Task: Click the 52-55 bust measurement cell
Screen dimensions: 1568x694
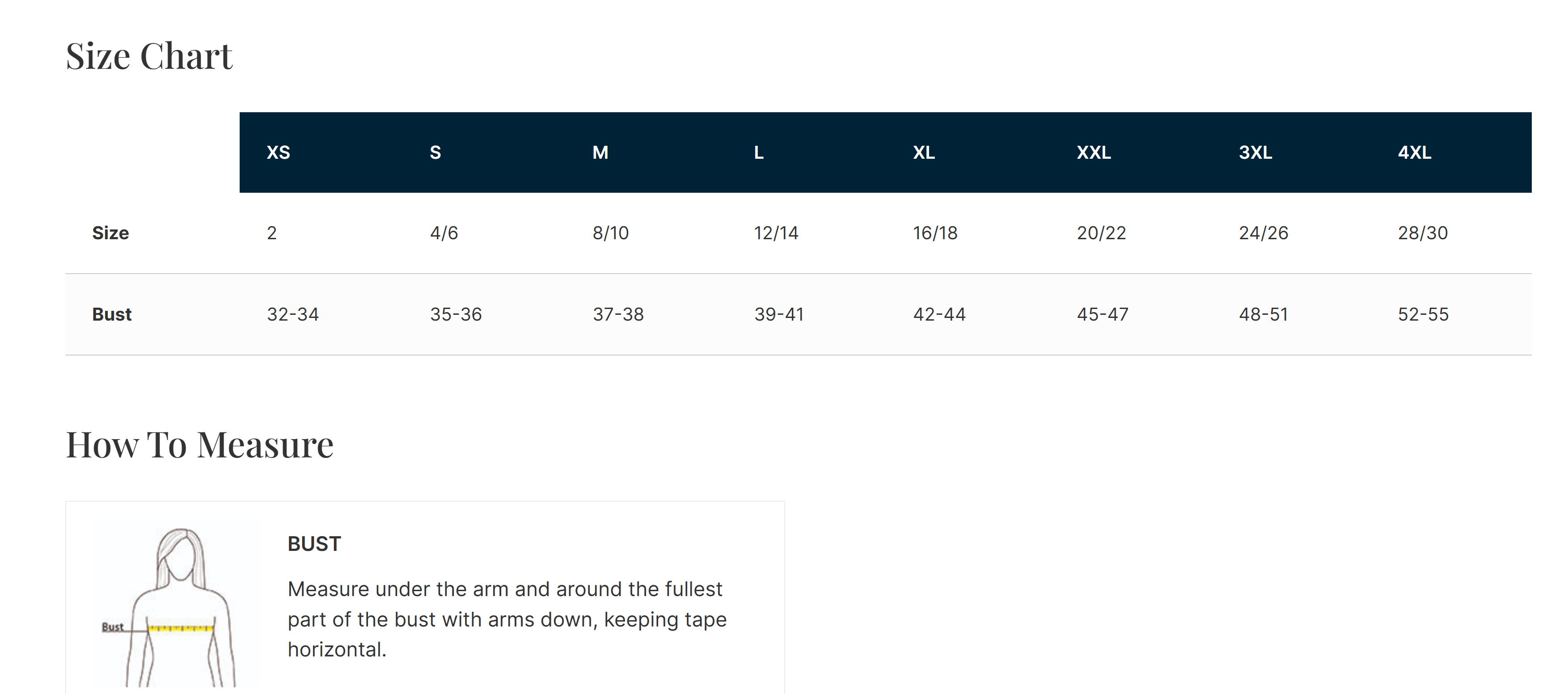Action: [x=1423, y=314]
